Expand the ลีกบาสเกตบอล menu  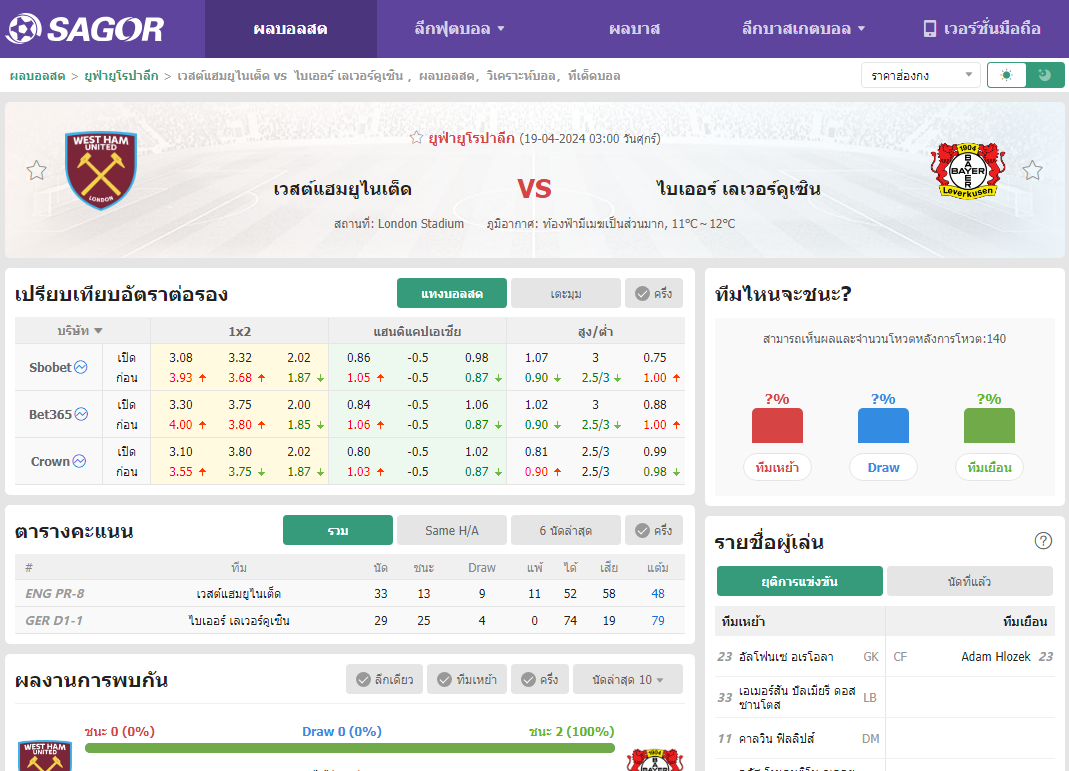803,29
